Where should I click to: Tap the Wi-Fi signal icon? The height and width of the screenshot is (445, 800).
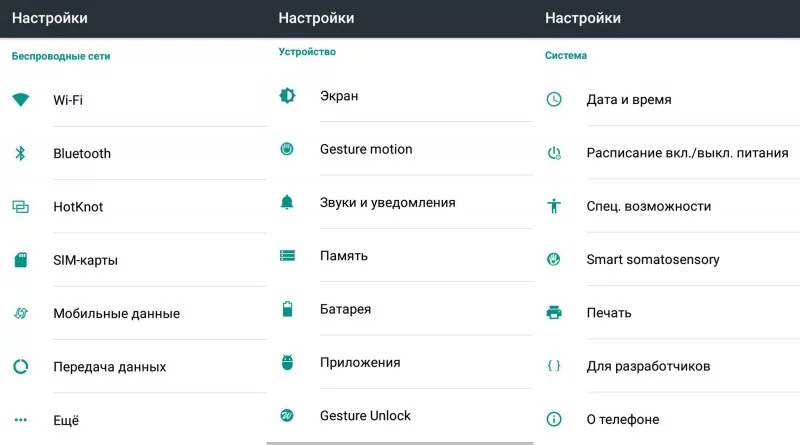pos(20,100)
